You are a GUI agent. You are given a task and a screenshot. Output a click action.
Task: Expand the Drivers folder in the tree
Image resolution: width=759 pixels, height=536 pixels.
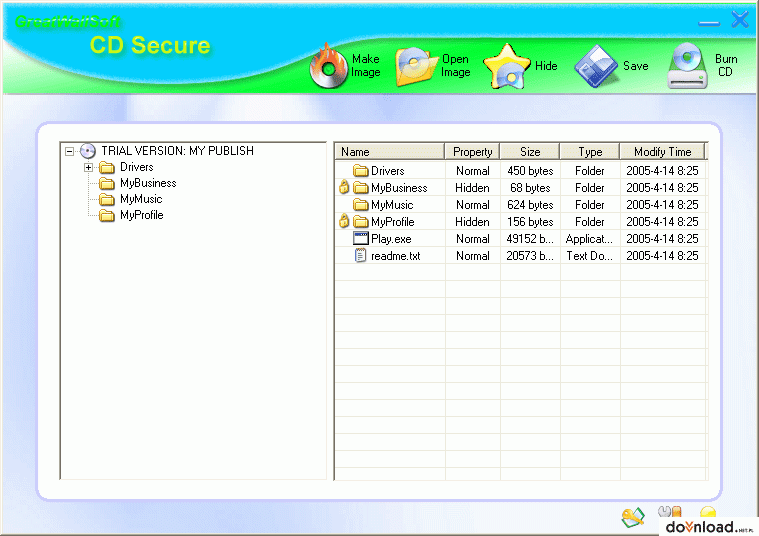pos(89,168)
